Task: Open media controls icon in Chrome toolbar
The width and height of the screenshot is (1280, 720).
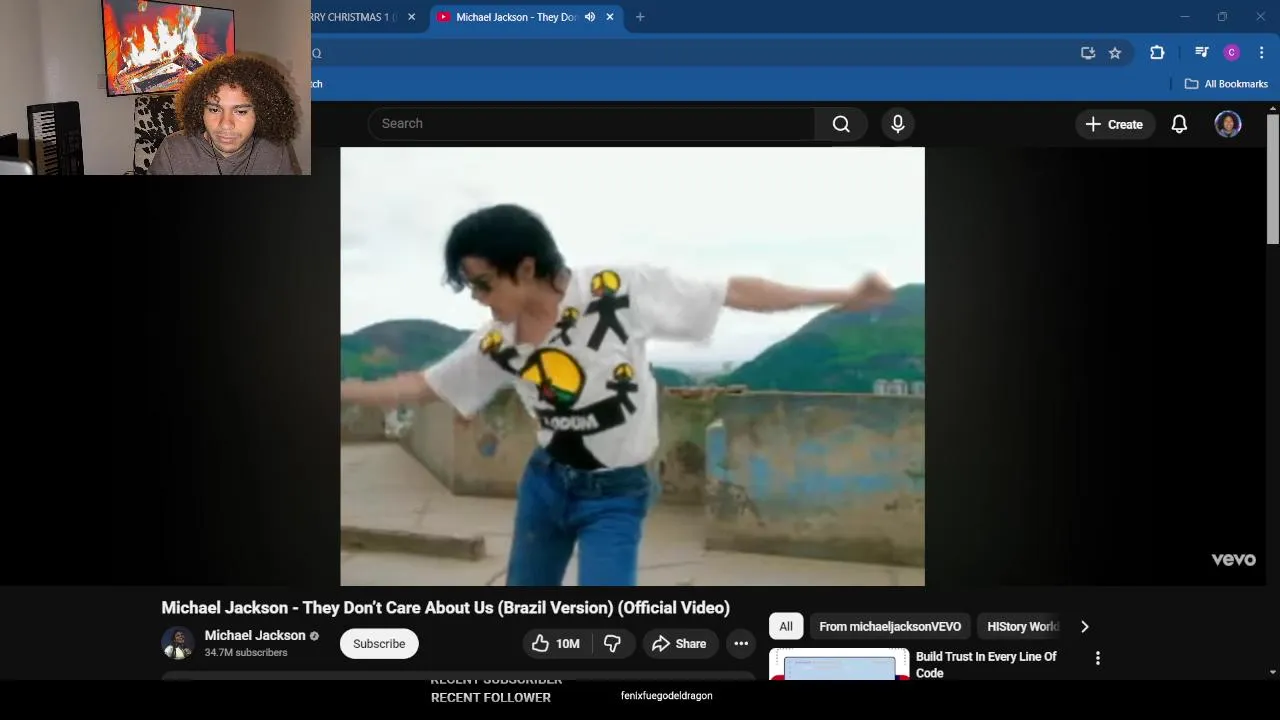Action: 1202,53
